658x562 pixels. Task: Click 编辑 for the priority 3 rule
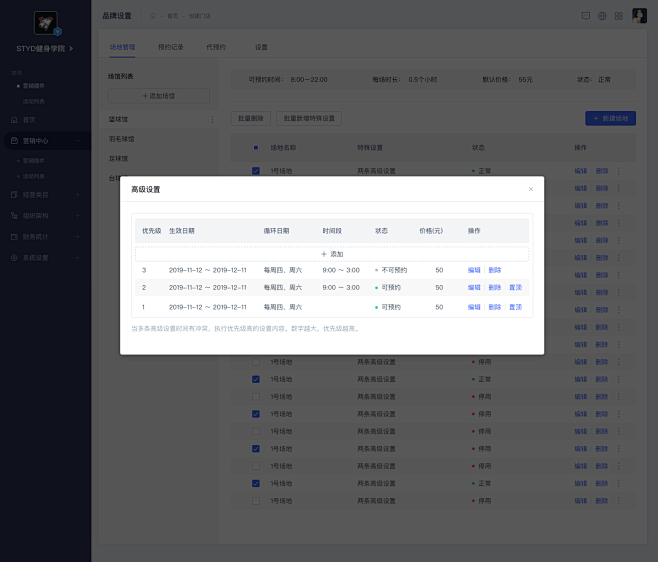tap(474, 270)
